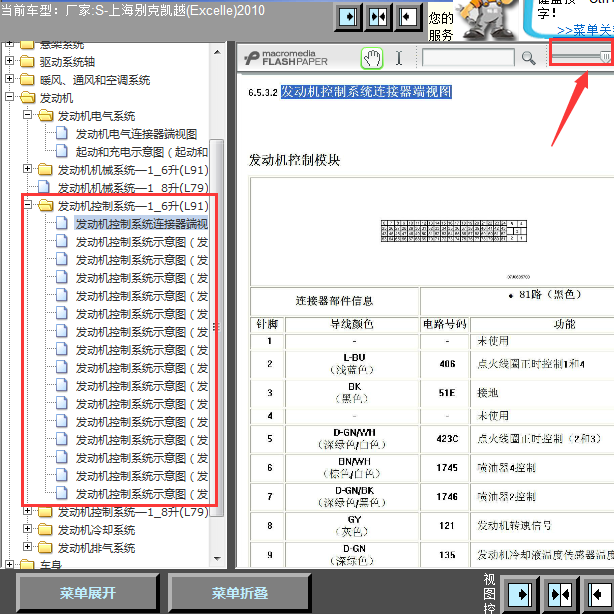The width and height of the screenshot is (614, 614).
Task: Click the connector pinout diagram image
Action: [454, 231]
